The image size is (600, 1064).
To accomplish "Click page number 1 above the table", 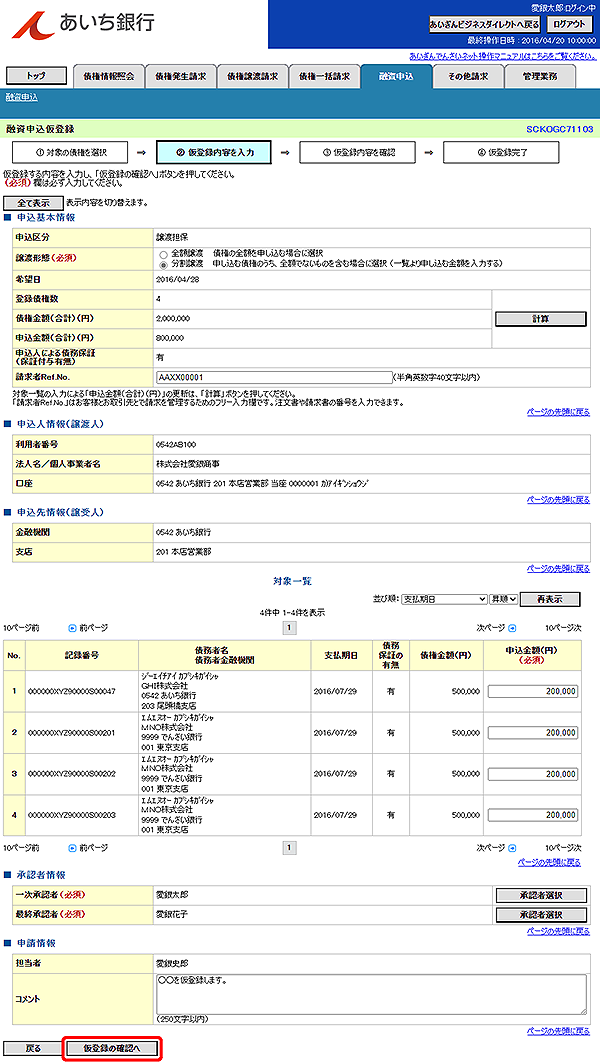I will [290, 628].
